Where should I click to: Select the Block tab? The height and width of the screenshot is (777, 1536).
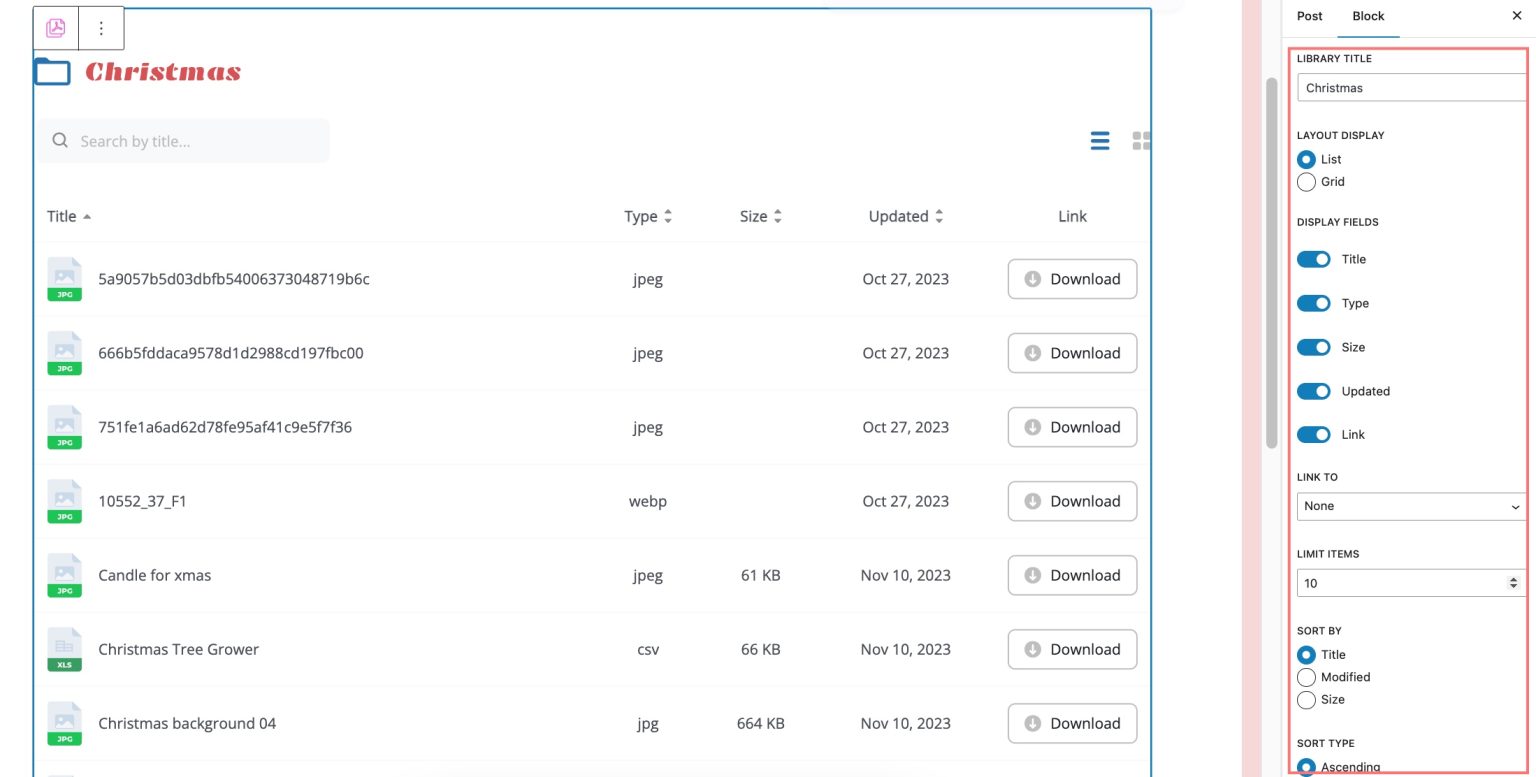coord(1368,16)
